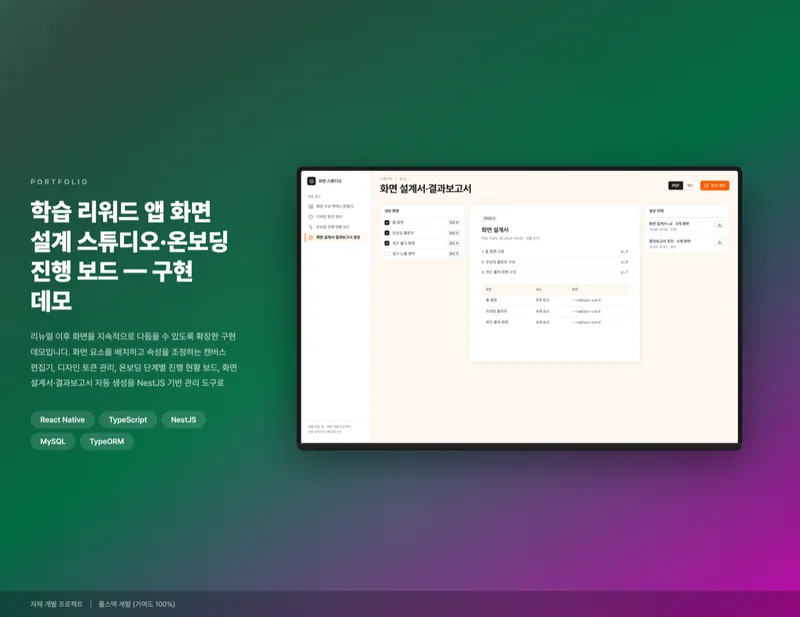Viewport: 800px width, 617px height.
Task: Click the 결과보고서 초안 · 4개 화면 entry
Action: 669,241
